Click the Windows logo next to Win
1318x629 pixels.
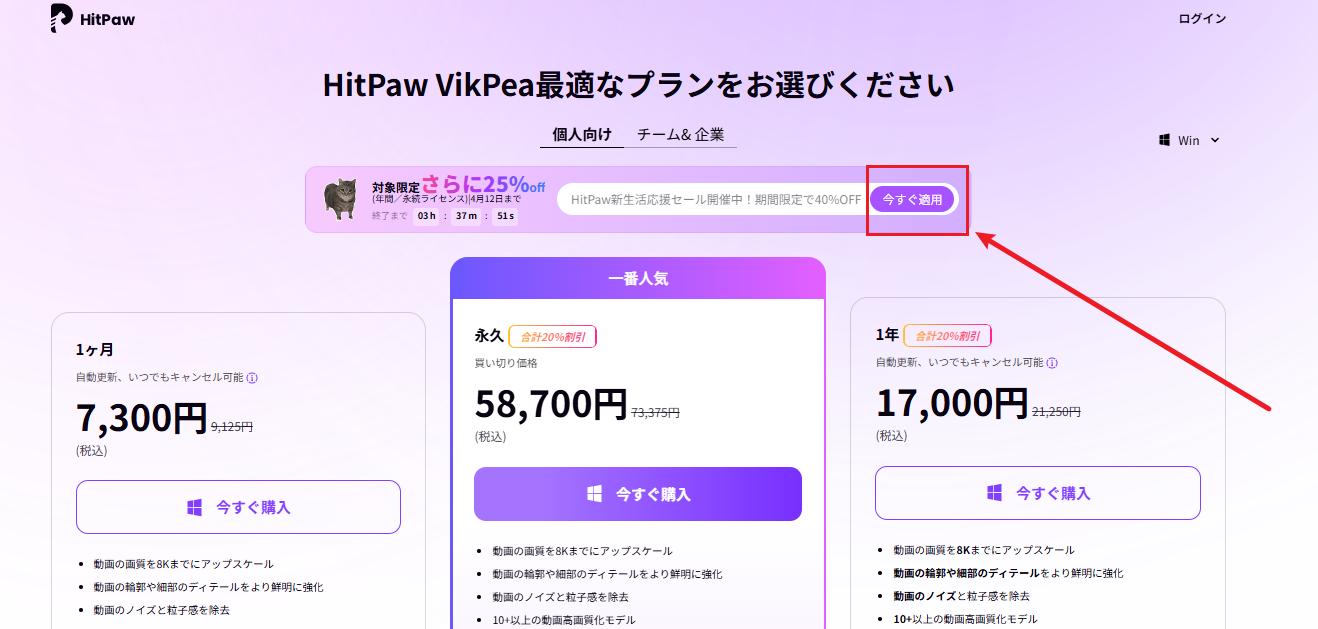pos(1165,140)
